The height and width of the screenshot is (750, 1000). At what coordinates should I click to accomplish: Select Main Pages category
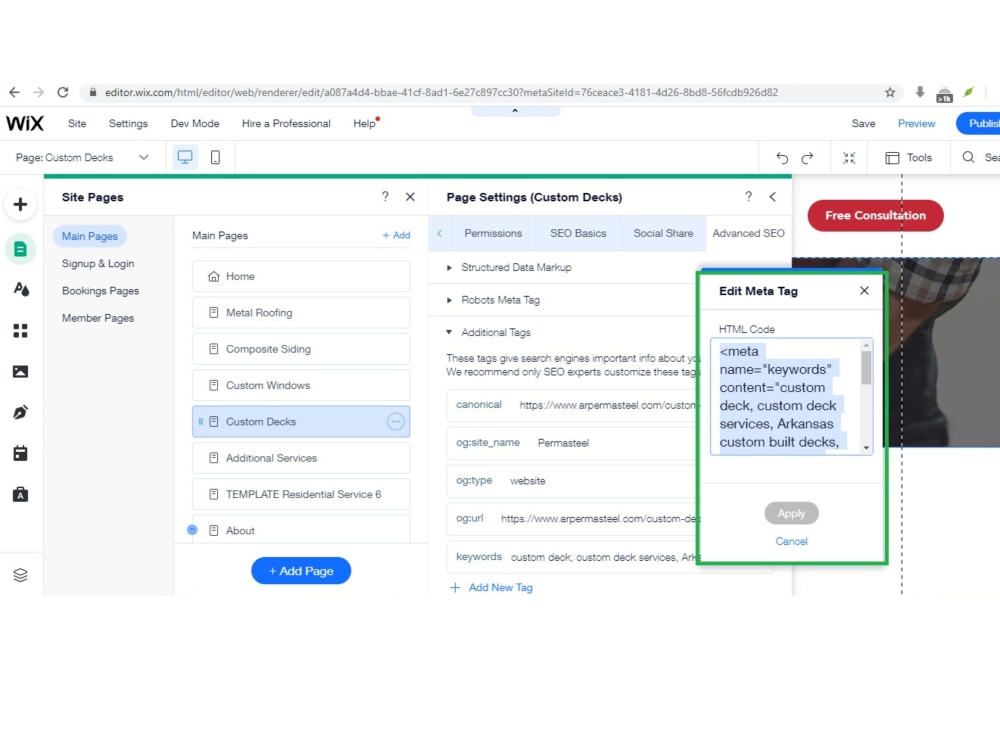pyautogui.click(x=90, y=236)
